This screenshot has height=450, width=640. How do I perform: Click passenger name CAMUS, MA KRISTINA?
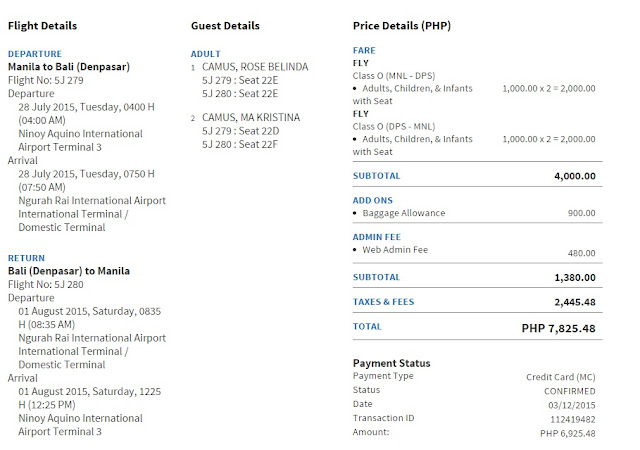[251, 118]
